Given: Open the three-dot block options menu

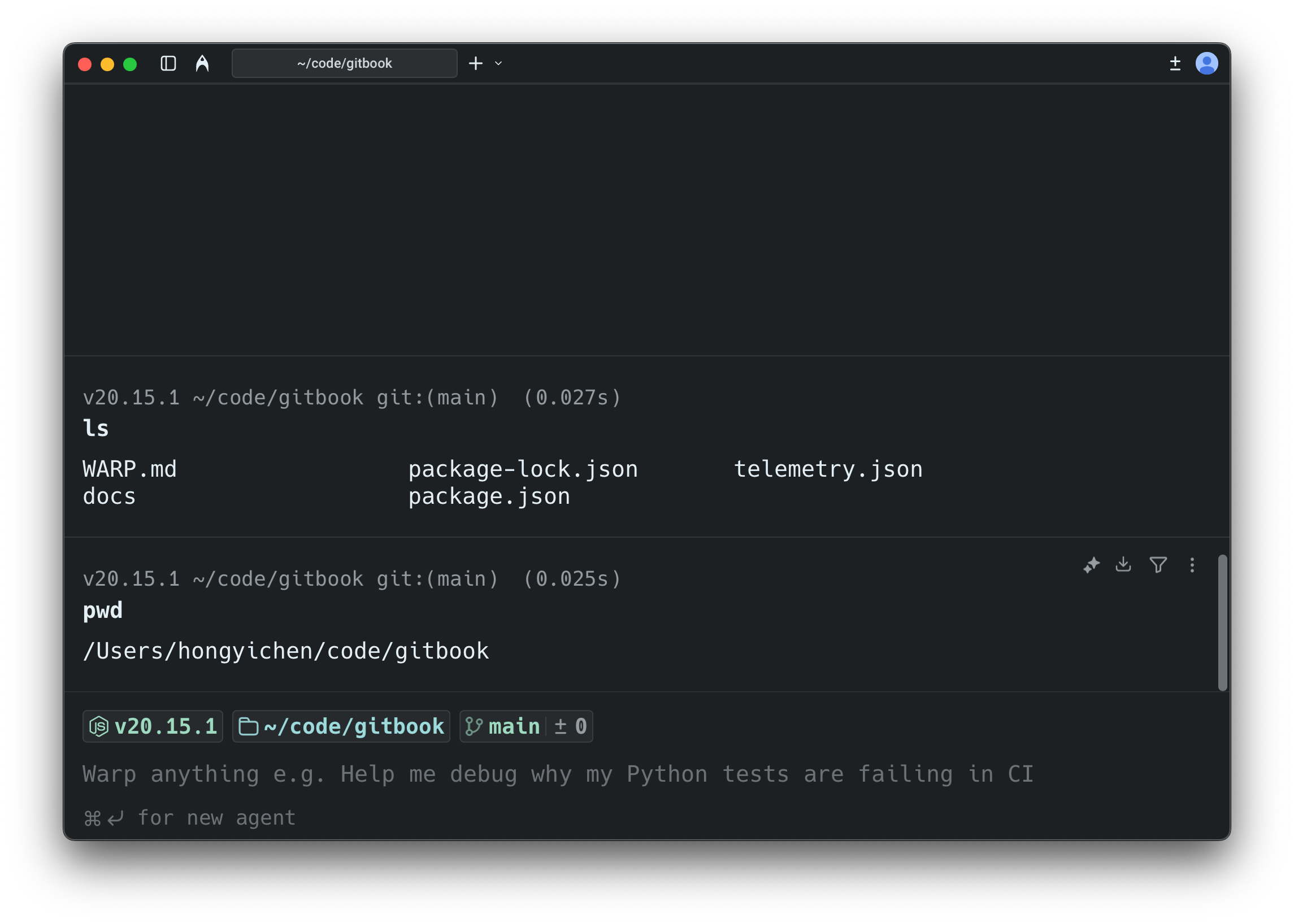Looking at the screenshot, I should pos(1192,564).
